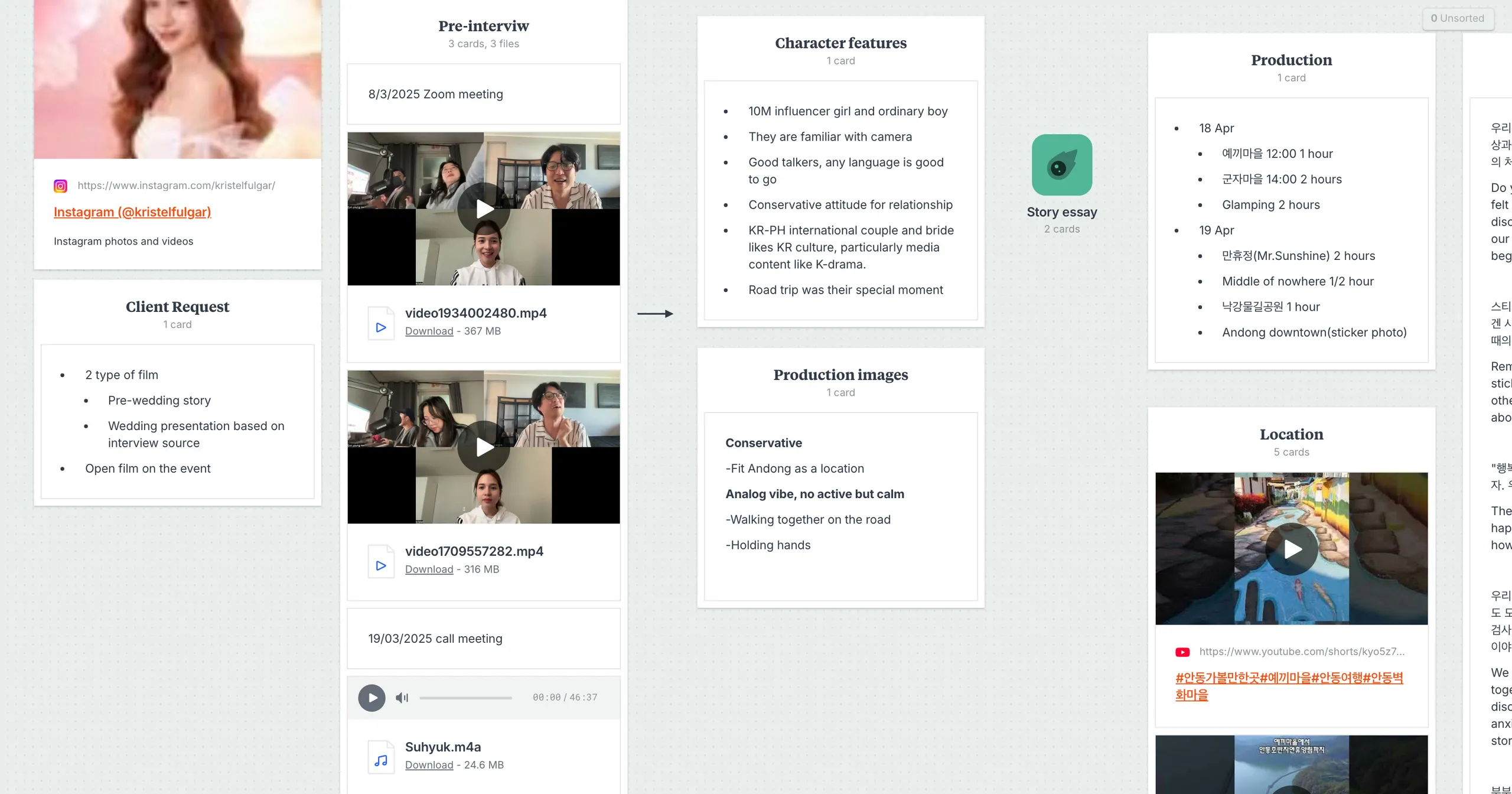The height and width of the screenshot is (794, 1512).
Task: Select 'Glamping 2 hours' schedule item
Action: pyautogui.click(x=1270, y=205)
